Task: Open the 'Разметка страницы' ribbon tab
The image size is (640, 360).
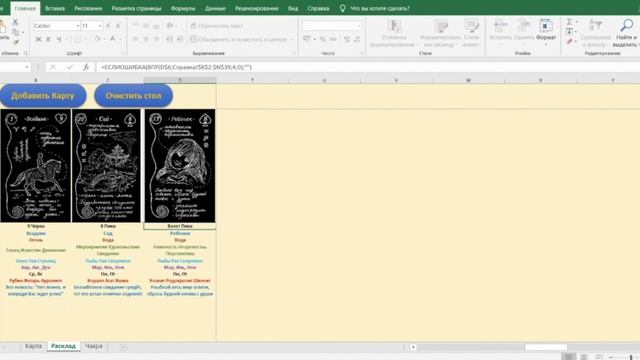Action: (136, 8)
